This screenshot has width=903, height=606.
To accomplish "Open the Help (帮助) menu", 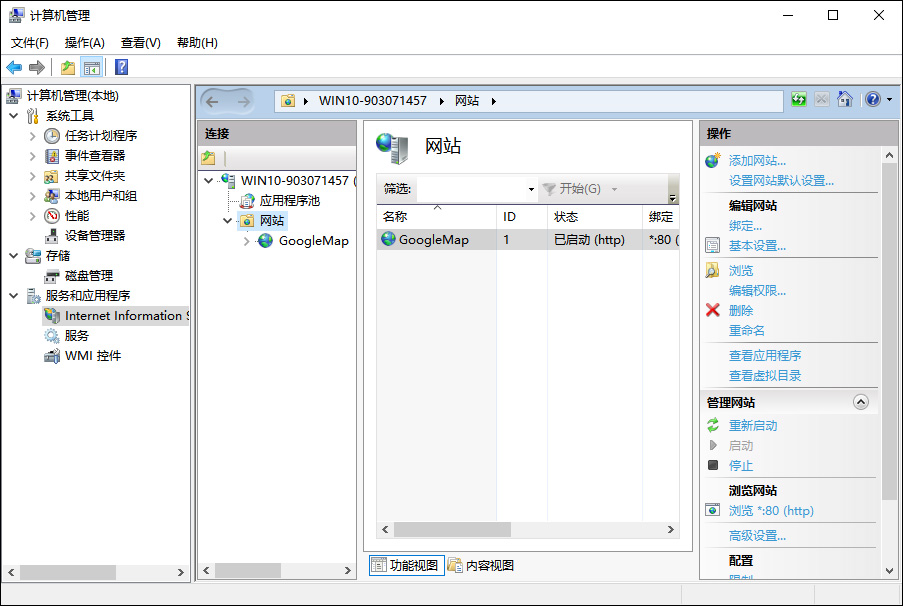I will point(197,43).
